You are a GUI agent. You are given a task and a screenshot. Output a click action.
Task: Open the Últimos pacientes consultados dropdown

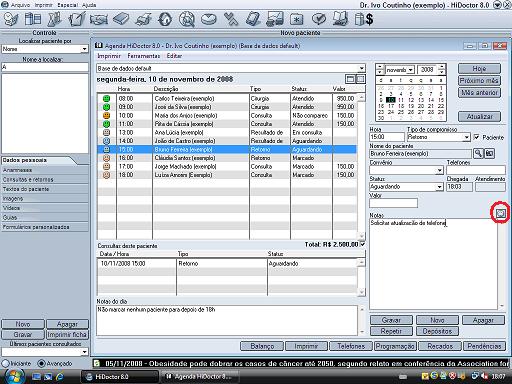[84, 352]
